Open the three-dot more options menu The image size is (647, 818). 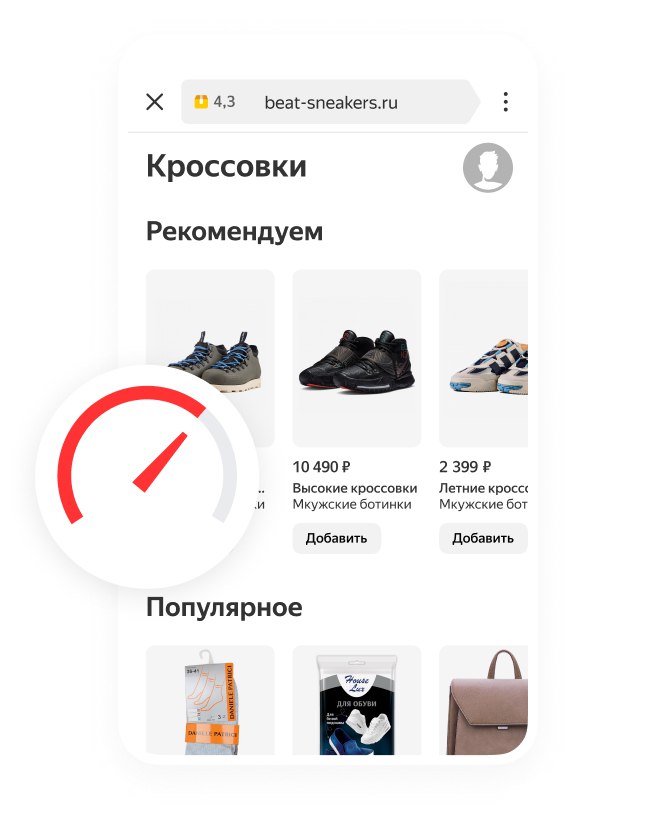pos(505,102)
